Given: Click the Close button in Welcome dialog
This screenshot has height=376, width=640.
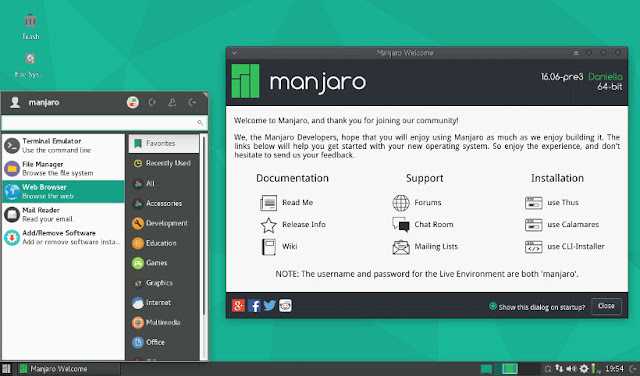Looking at the screenshot, I should click(x=606, y=306).
